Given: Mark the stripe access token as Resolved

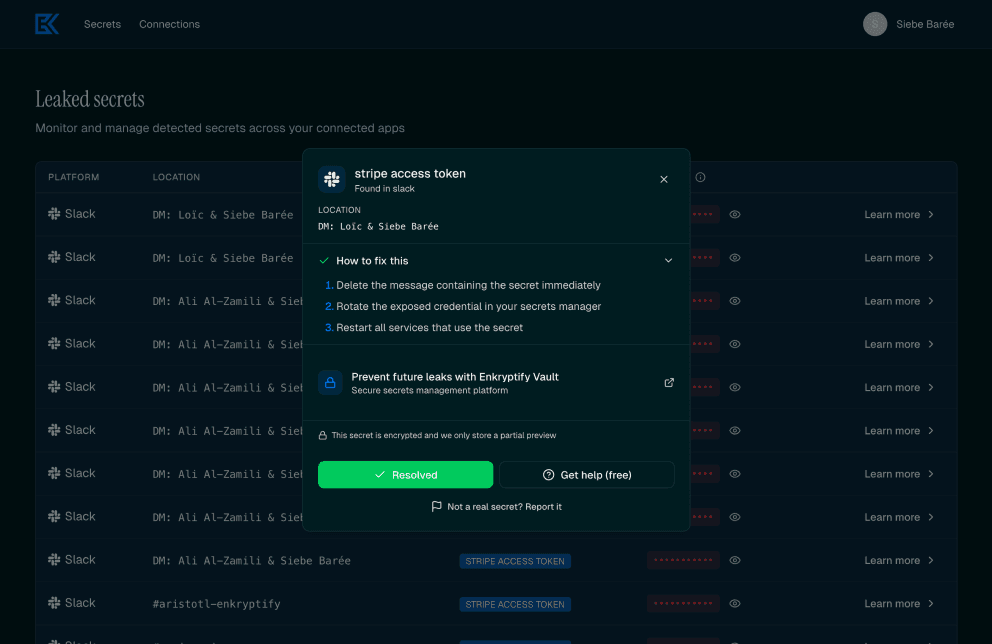Looking at the screenshot, I should click(x=405, y=474).
